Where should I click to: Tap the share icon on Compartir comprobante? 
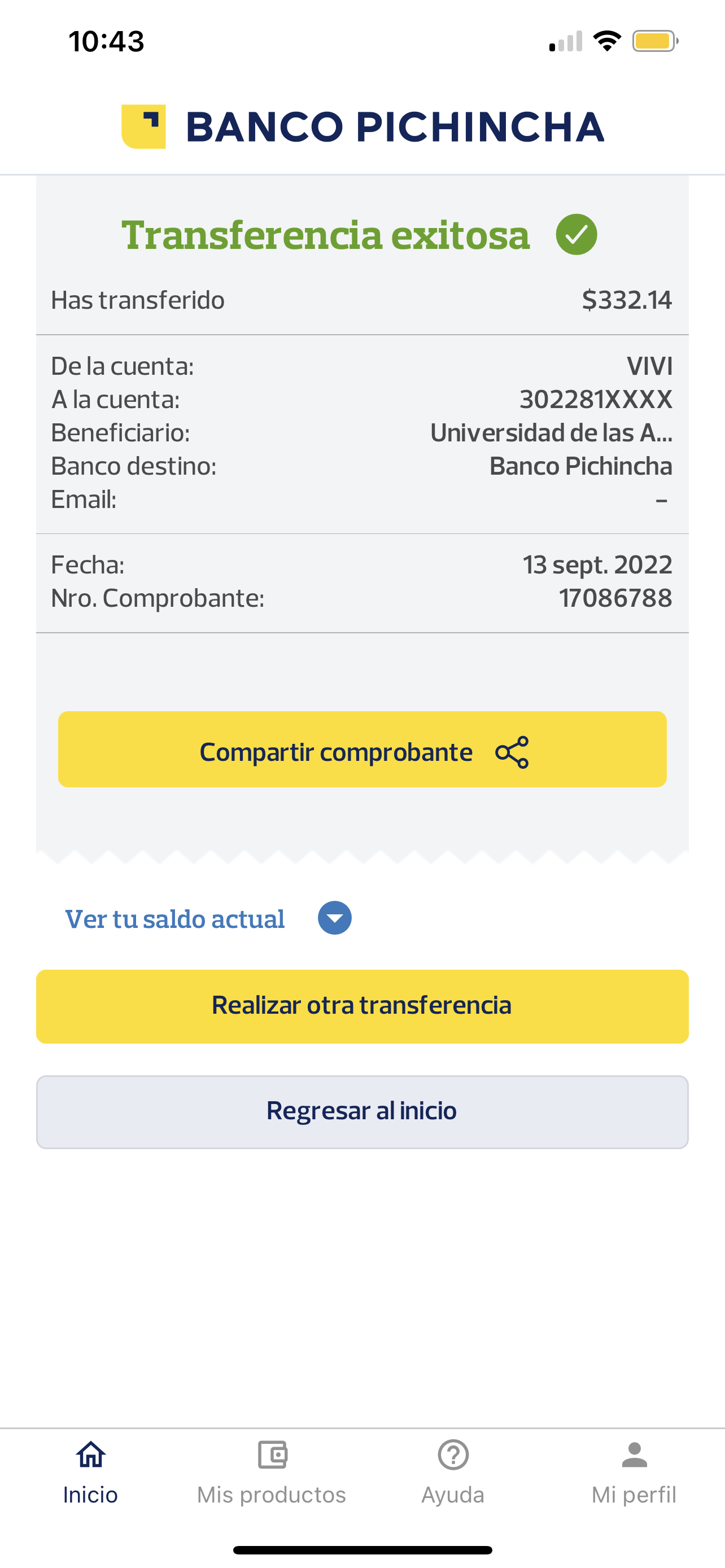pyautogui.click(x=512, y=752)
